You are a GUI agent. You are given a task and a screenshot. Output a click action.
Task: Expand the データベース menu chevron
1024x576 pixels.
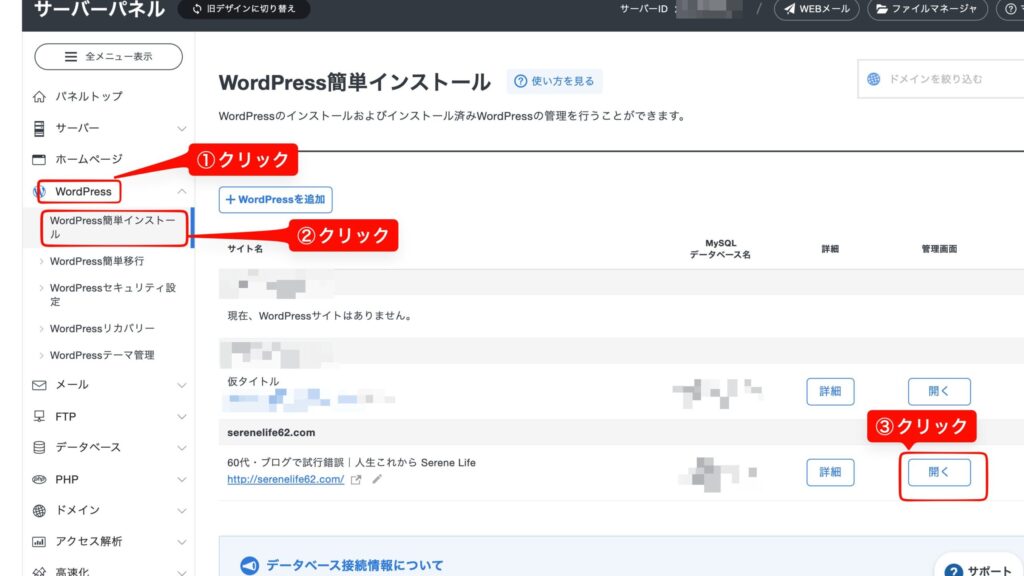click(182, 448)
